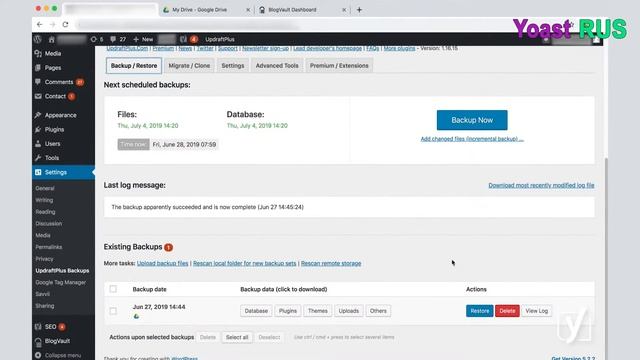
Task: Click the New content button in admin bar
Action: point(143,40)
